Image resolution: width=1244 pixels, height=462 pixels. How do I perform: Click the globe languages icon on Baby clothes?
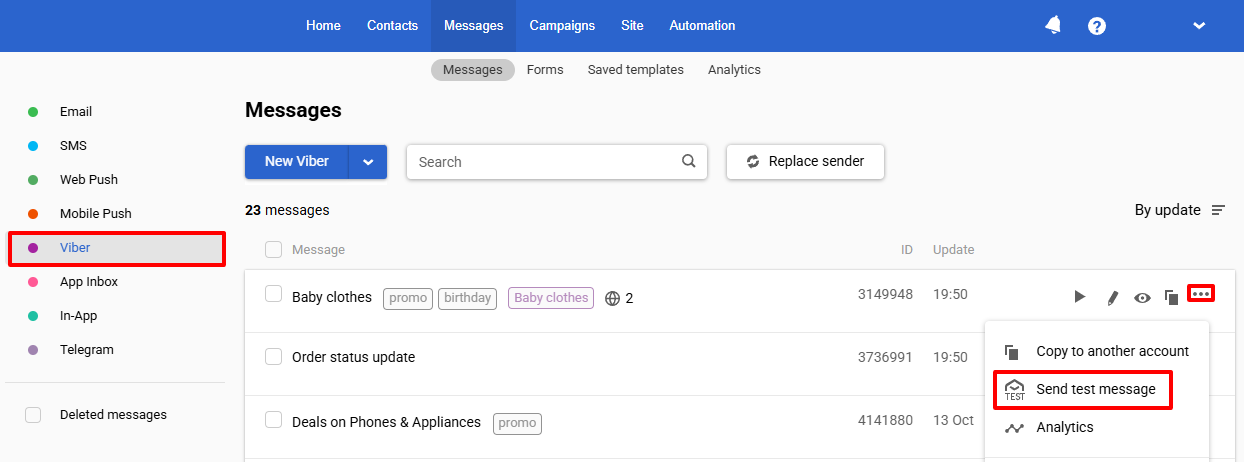click(x=612, y=298)
